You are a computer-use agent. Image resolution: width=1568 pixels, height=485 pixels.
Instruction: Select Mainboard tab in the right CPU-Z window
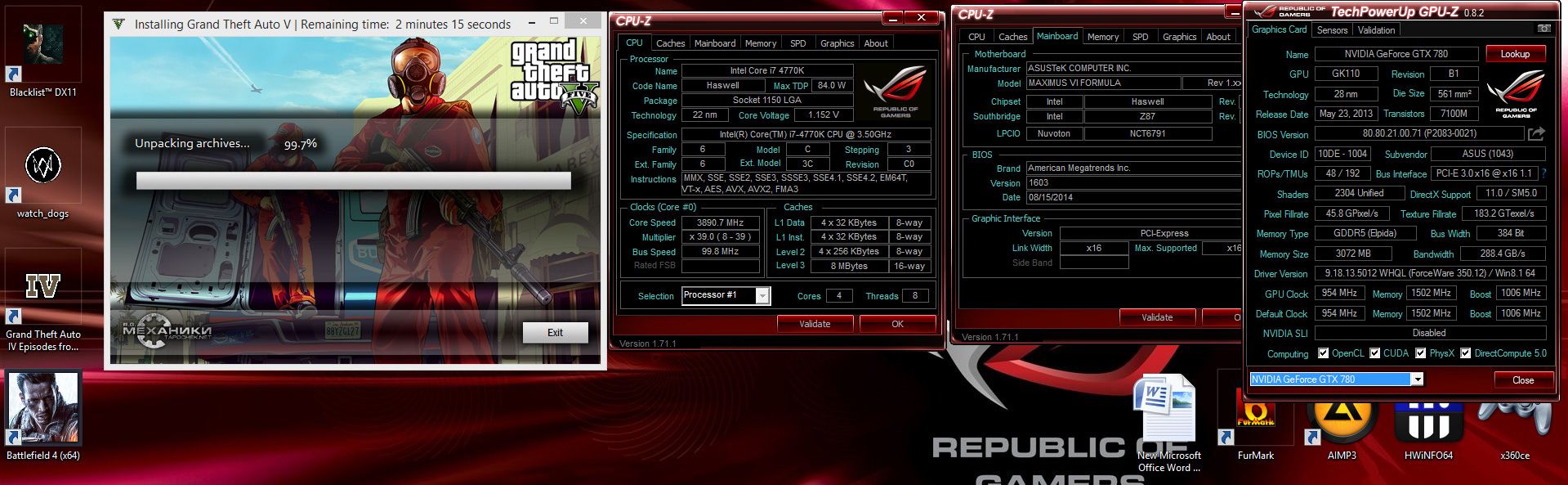click(1057, 36)
